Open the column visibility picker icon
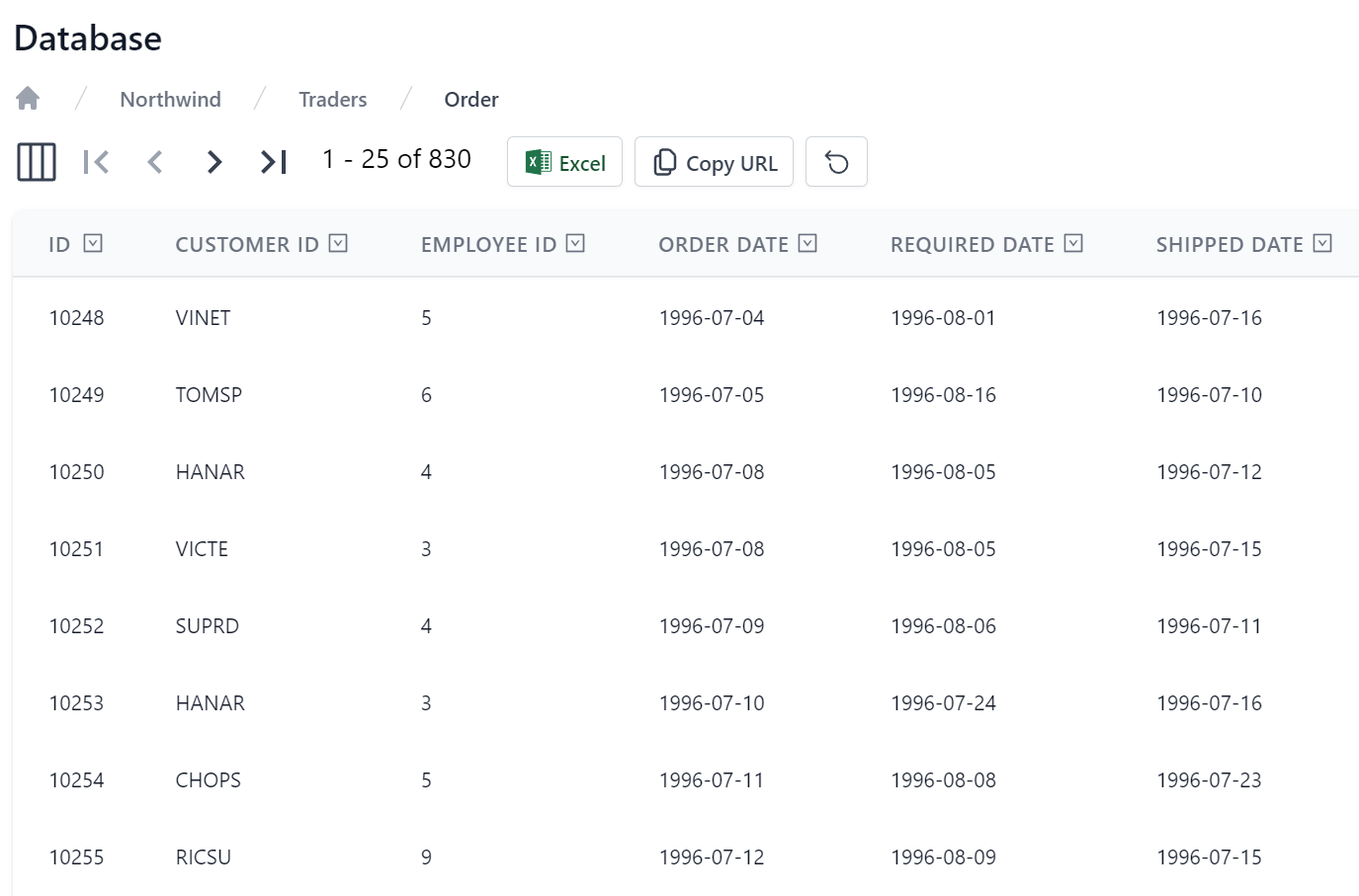1359x896 pixels. (35, 161)
